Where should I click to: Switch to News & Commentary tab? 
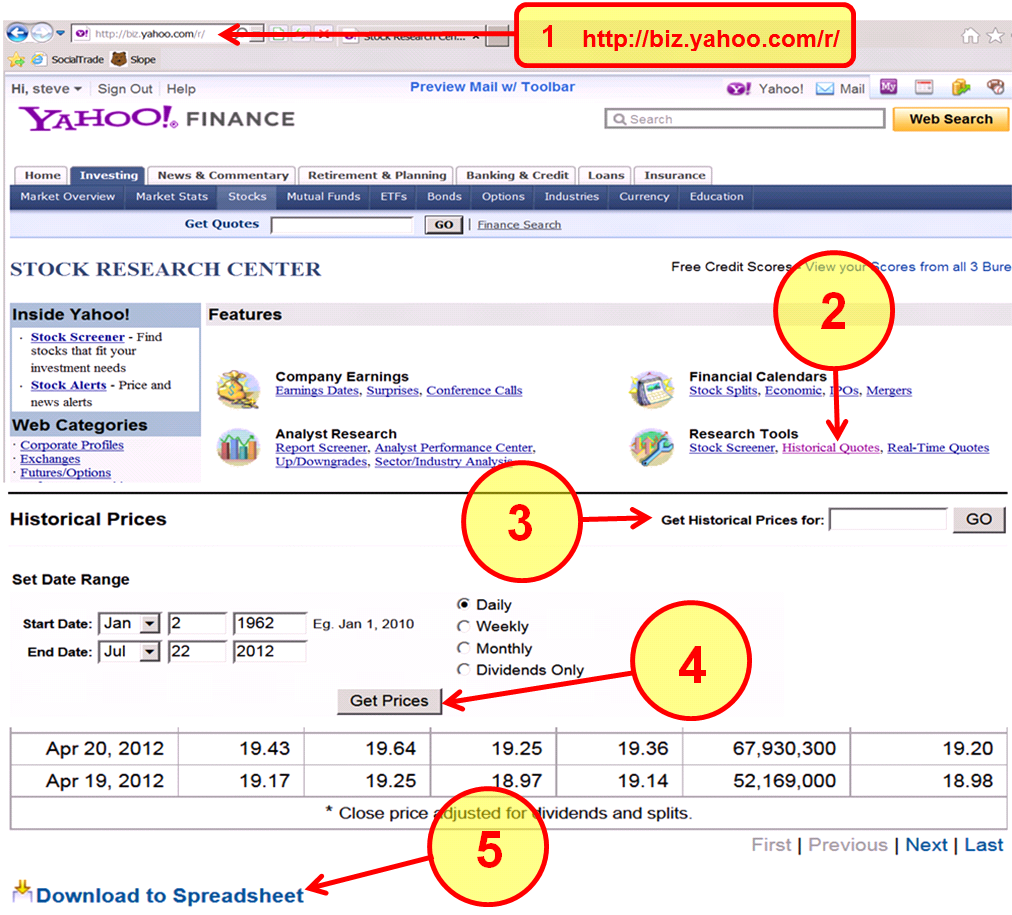[x=223, y=176]
